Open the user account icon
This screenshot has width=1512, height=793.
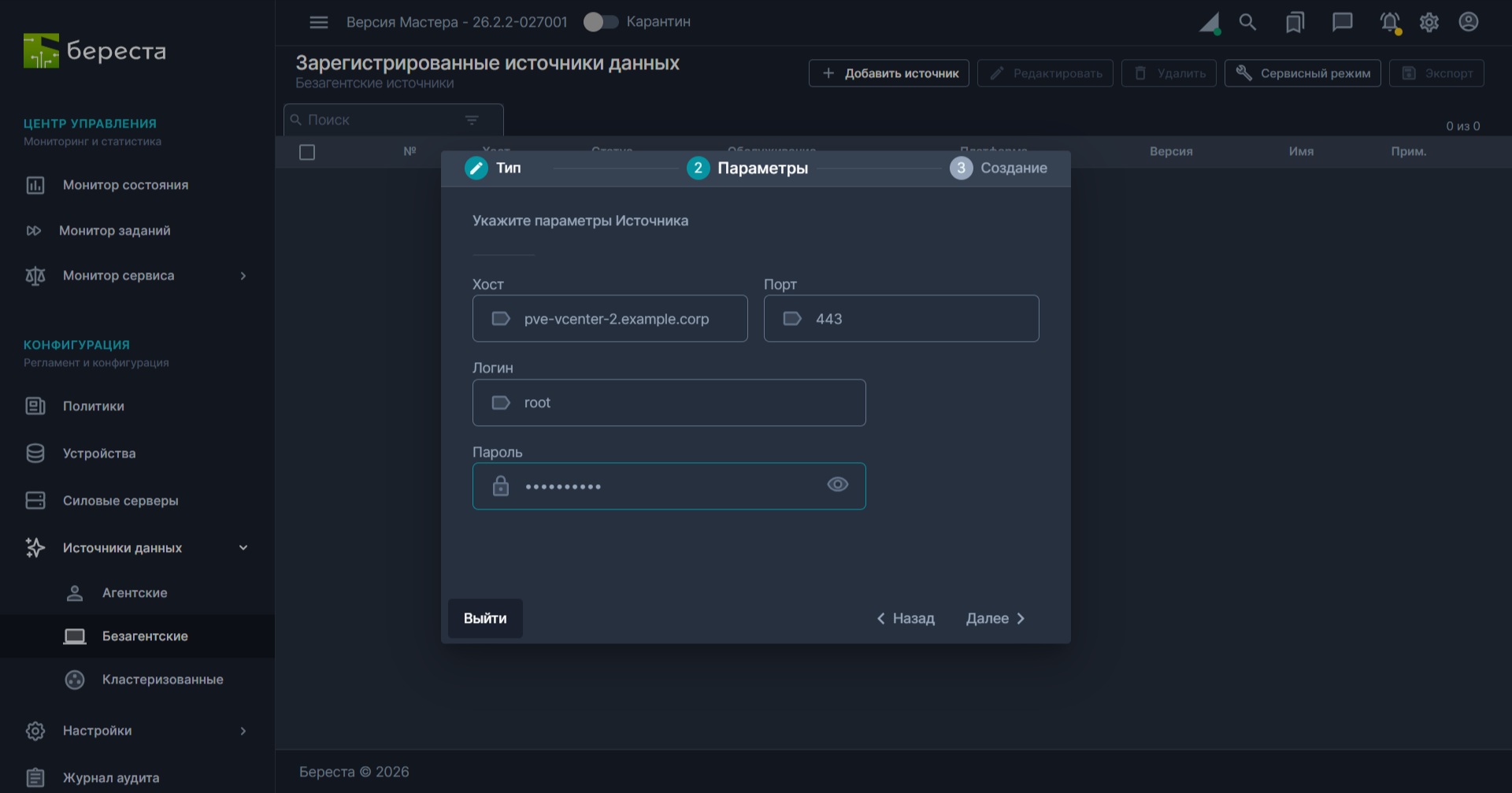coord(1469,22)
